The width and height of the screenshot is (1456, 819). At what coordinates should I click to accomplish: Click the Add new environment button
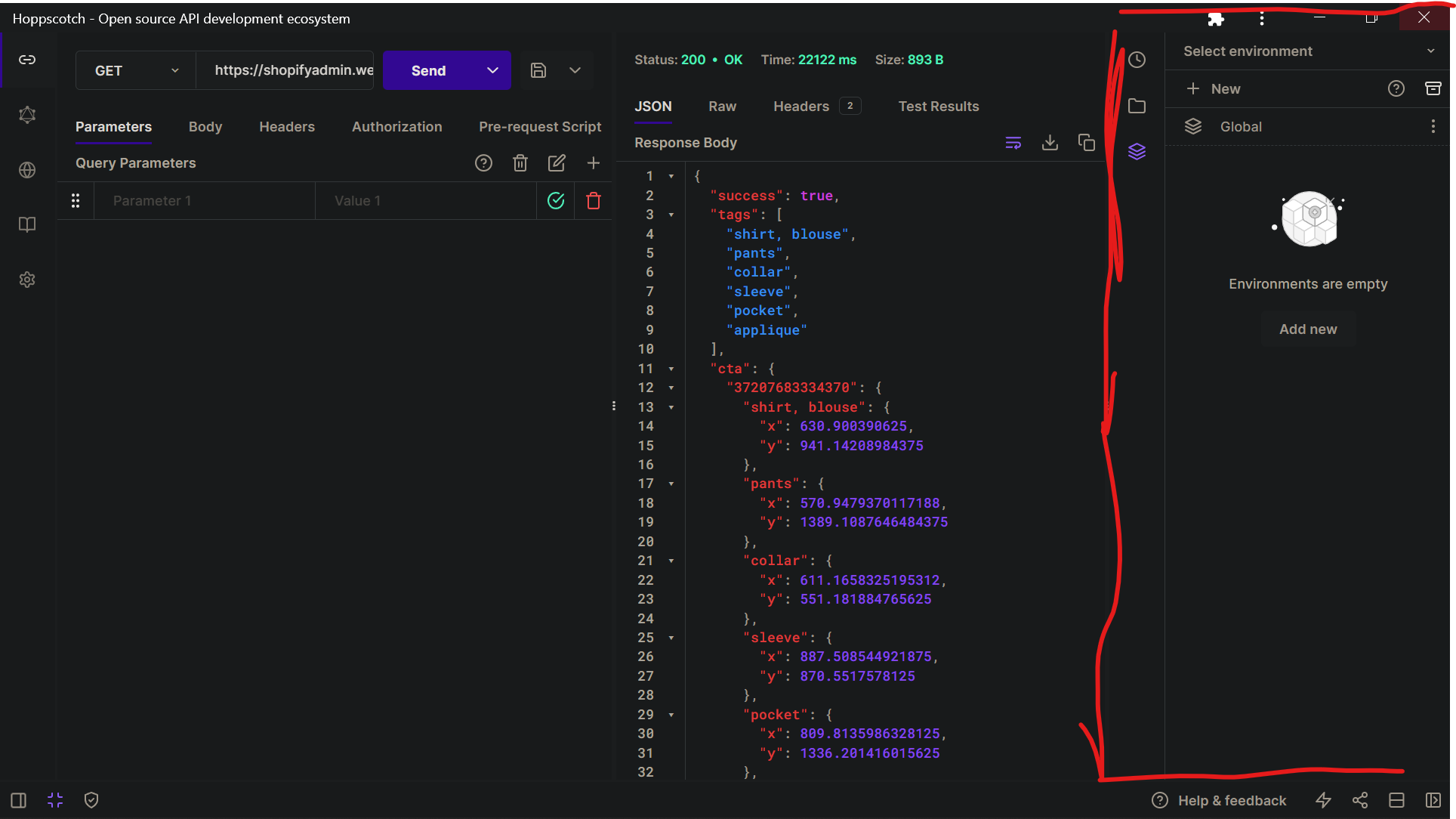pyautogui.click(x=1307, y=329)
